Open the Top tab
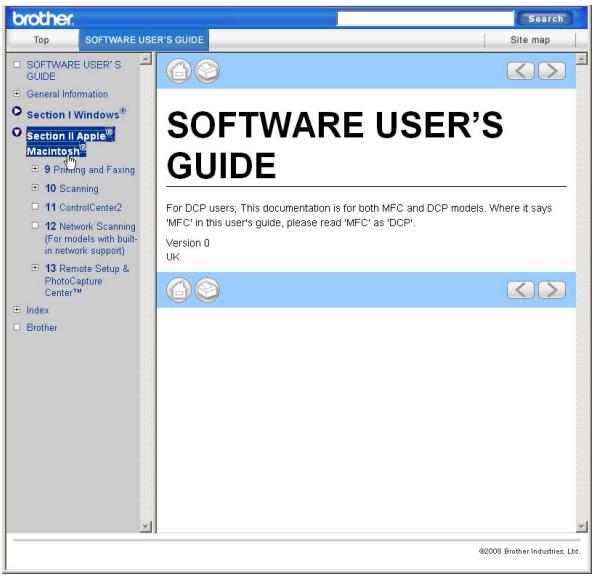This screenshot has width=596, height=576. (41, 40)
